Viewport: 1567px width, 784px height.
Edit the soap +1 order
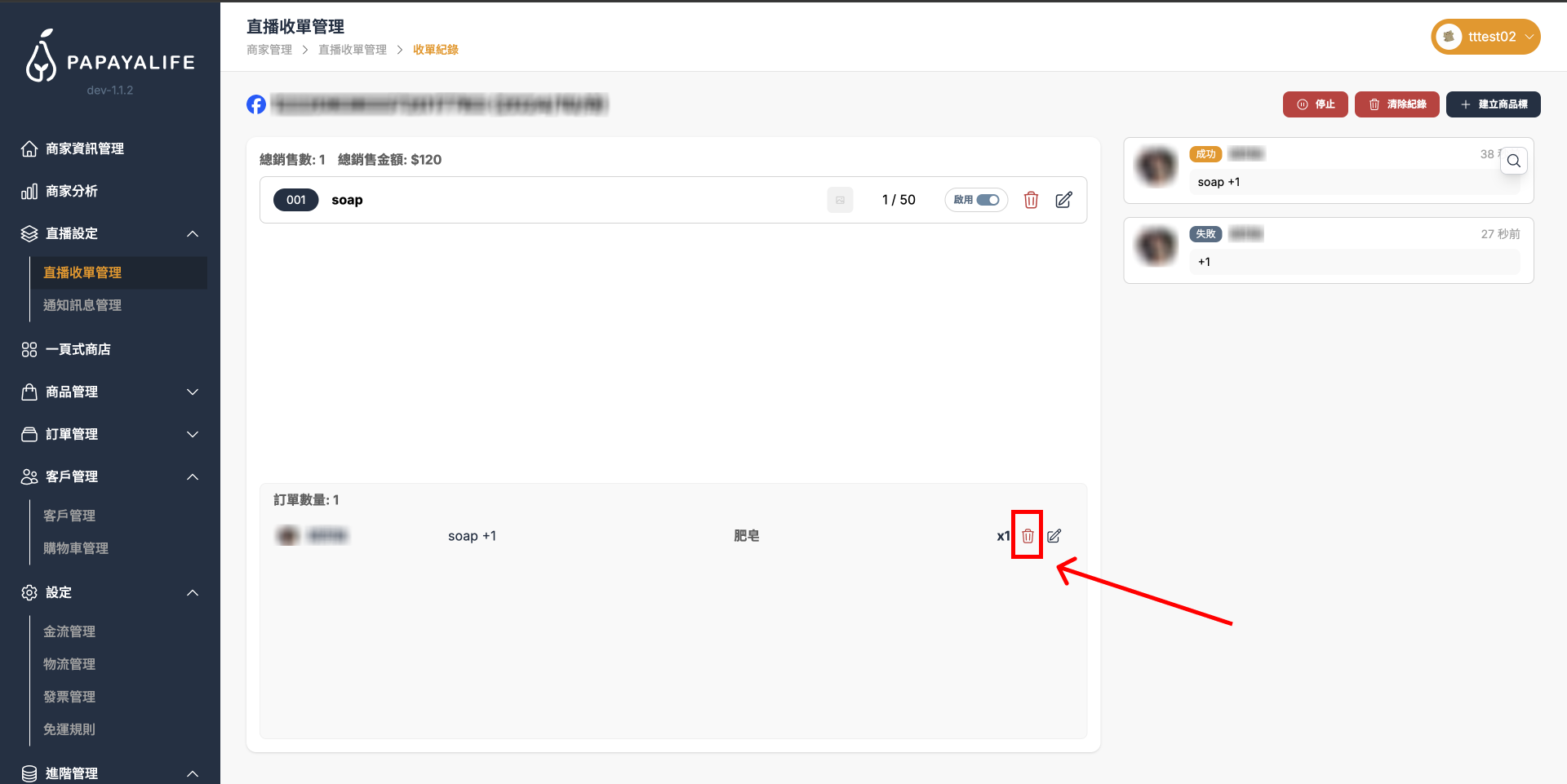click(1054, 536)
